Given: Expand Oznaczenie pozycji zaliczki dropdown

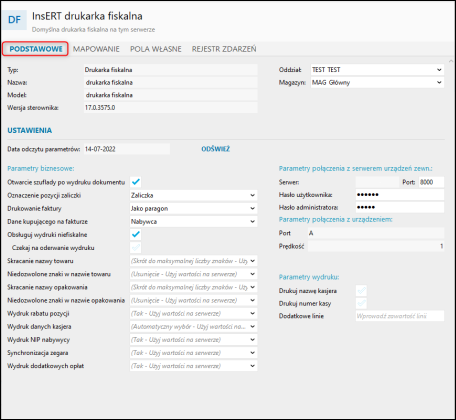Looking at the screenshot, I should 193,195.
